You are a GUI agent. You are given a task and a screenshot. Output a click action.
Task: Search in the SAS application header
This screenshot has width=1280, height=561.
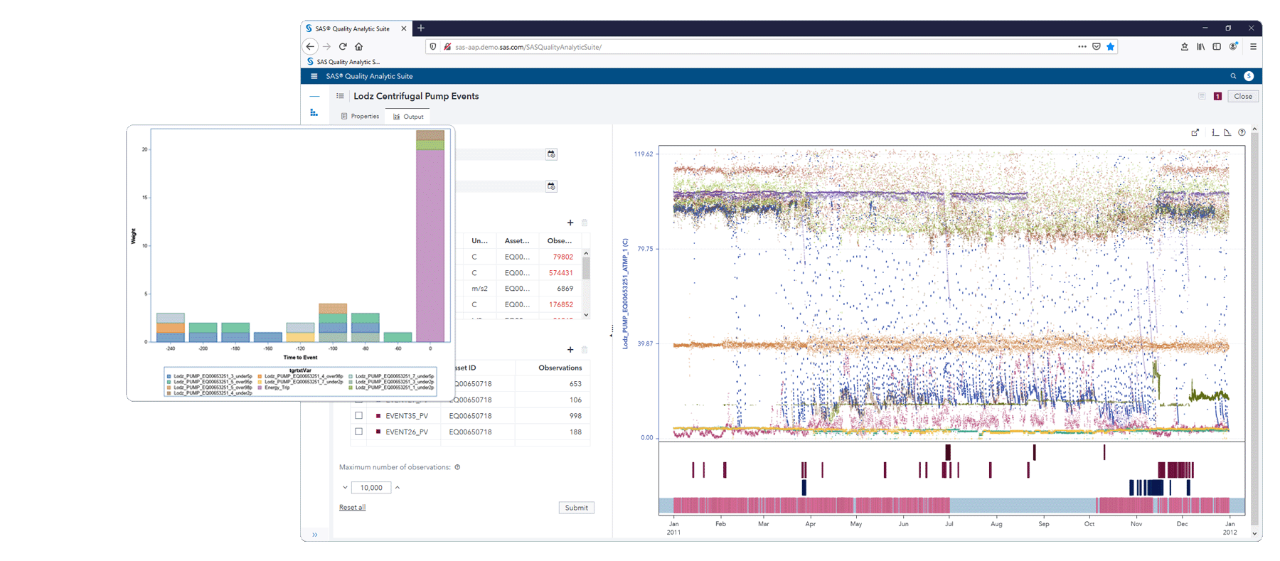1233,76
